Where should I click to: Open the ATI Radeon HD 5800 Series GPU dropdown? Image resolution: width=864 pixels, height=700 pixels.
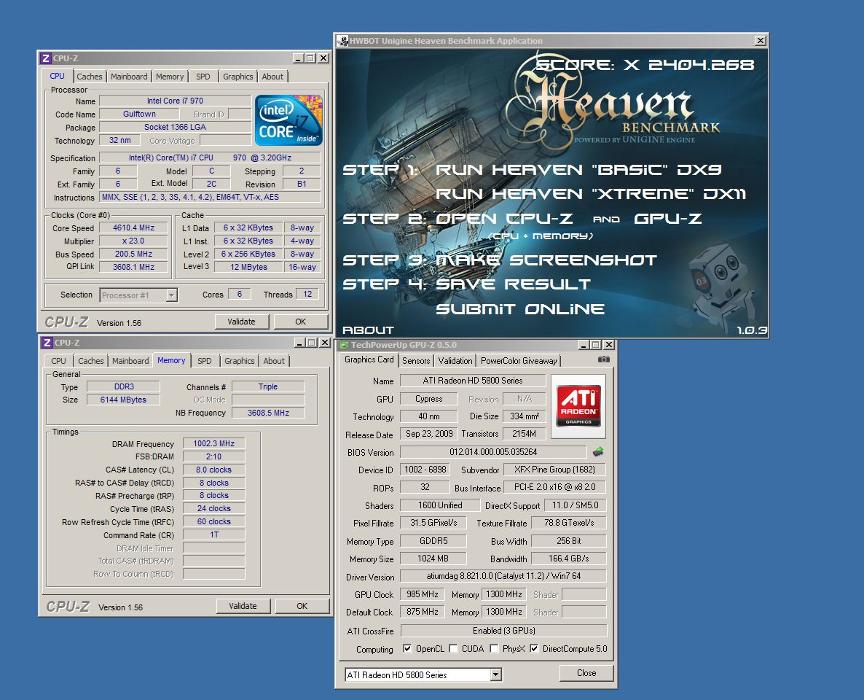click(495, 675)
